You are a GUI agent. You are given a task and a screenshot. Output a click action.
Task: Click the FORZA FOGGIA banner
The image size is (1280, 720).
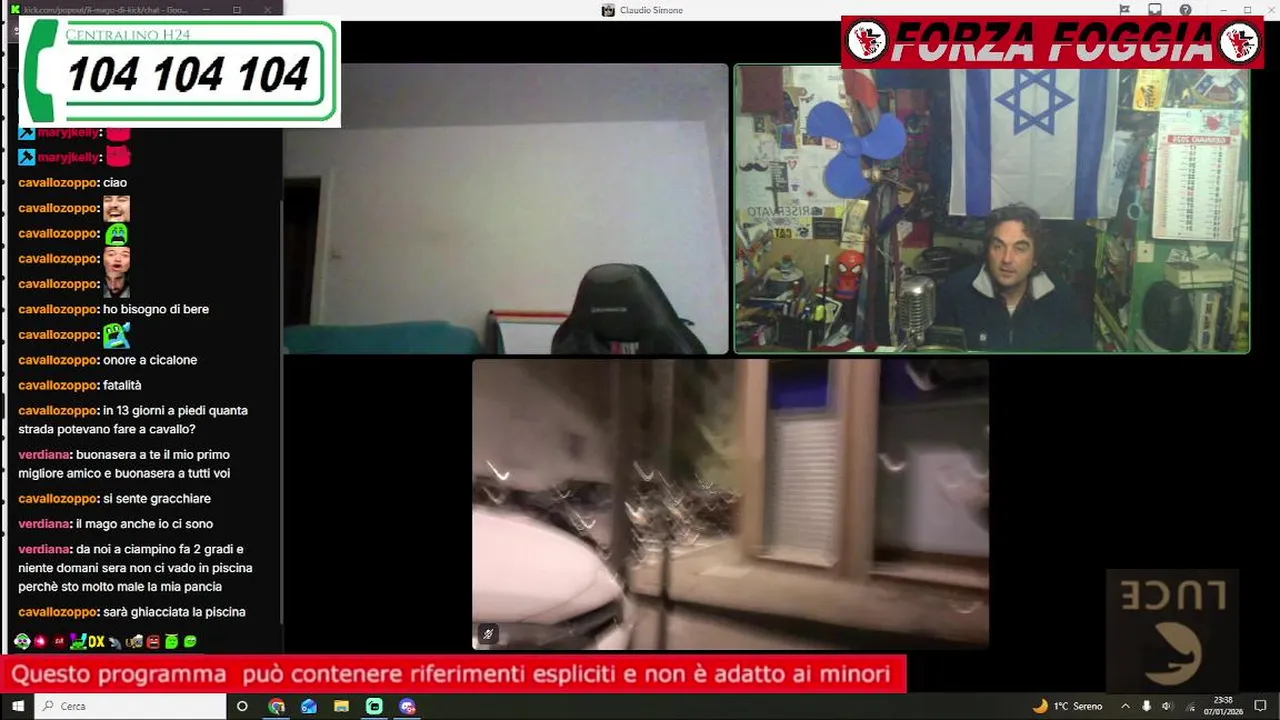pyautogui.click(x=1053, y=42)
